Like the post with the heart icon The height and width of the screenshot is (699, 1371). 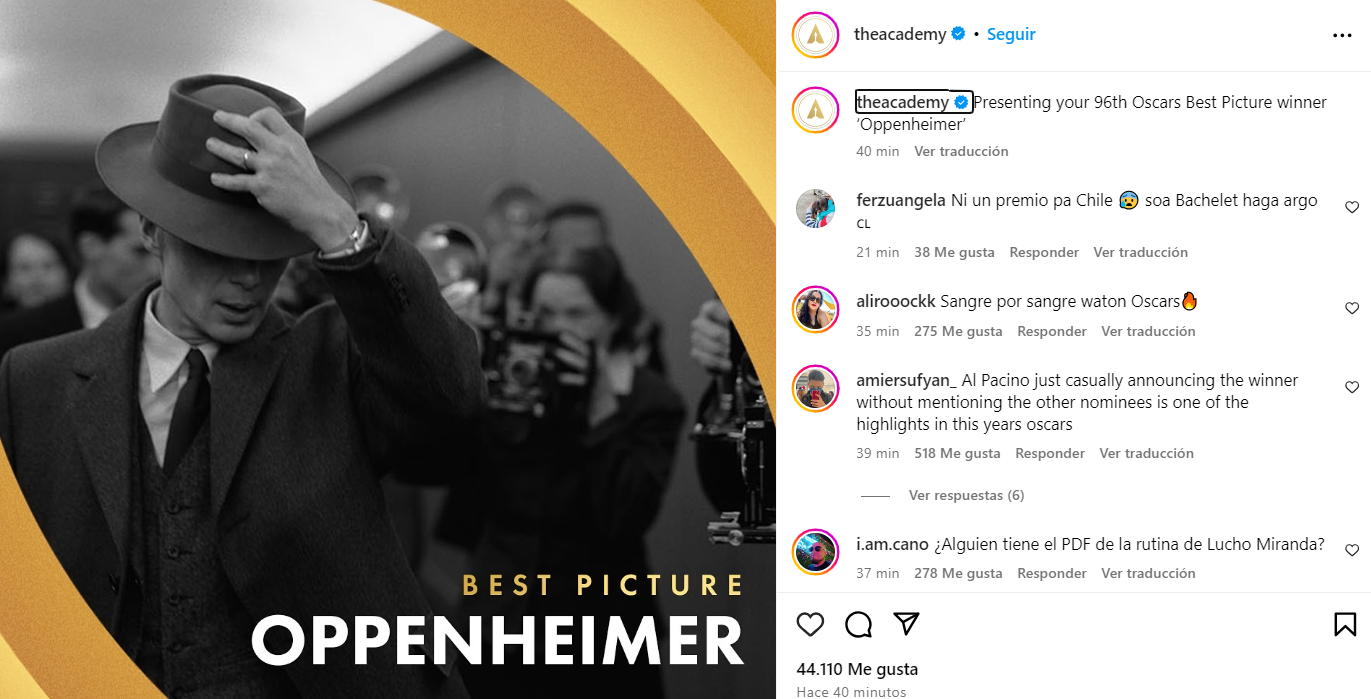tap(810, 625)
